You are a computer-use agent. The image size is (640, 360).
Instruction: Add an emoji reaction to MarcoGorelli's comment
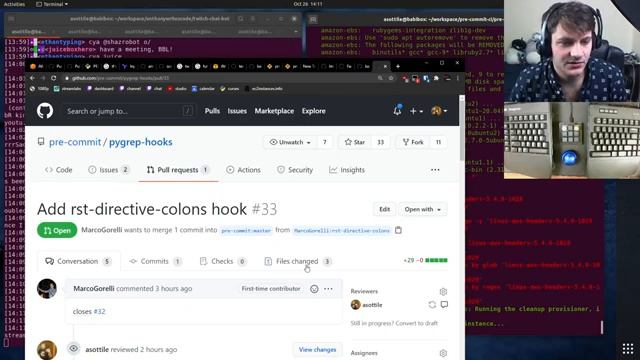pyautogui.click(x=314, y=289)
